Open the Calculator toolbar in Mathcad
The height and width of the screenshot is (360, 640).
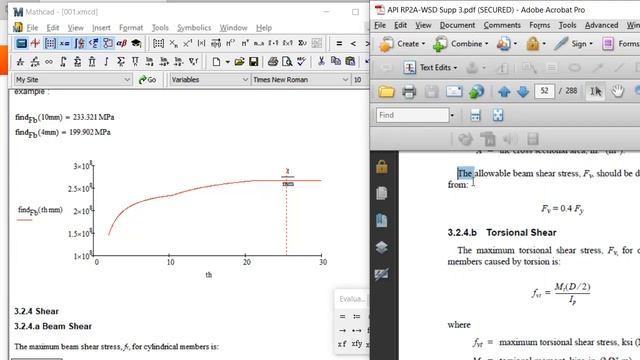[21, 43]
